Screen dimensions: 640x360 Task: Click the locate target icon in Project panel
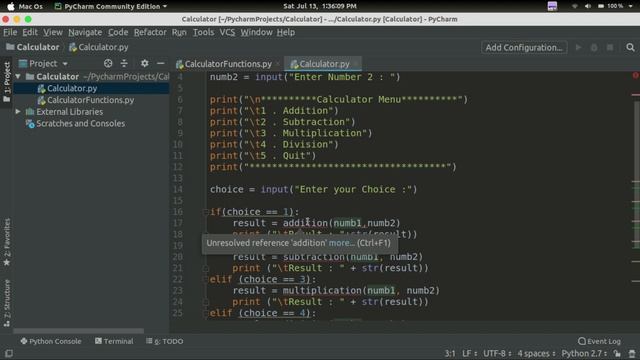click(x=108, y=63)
